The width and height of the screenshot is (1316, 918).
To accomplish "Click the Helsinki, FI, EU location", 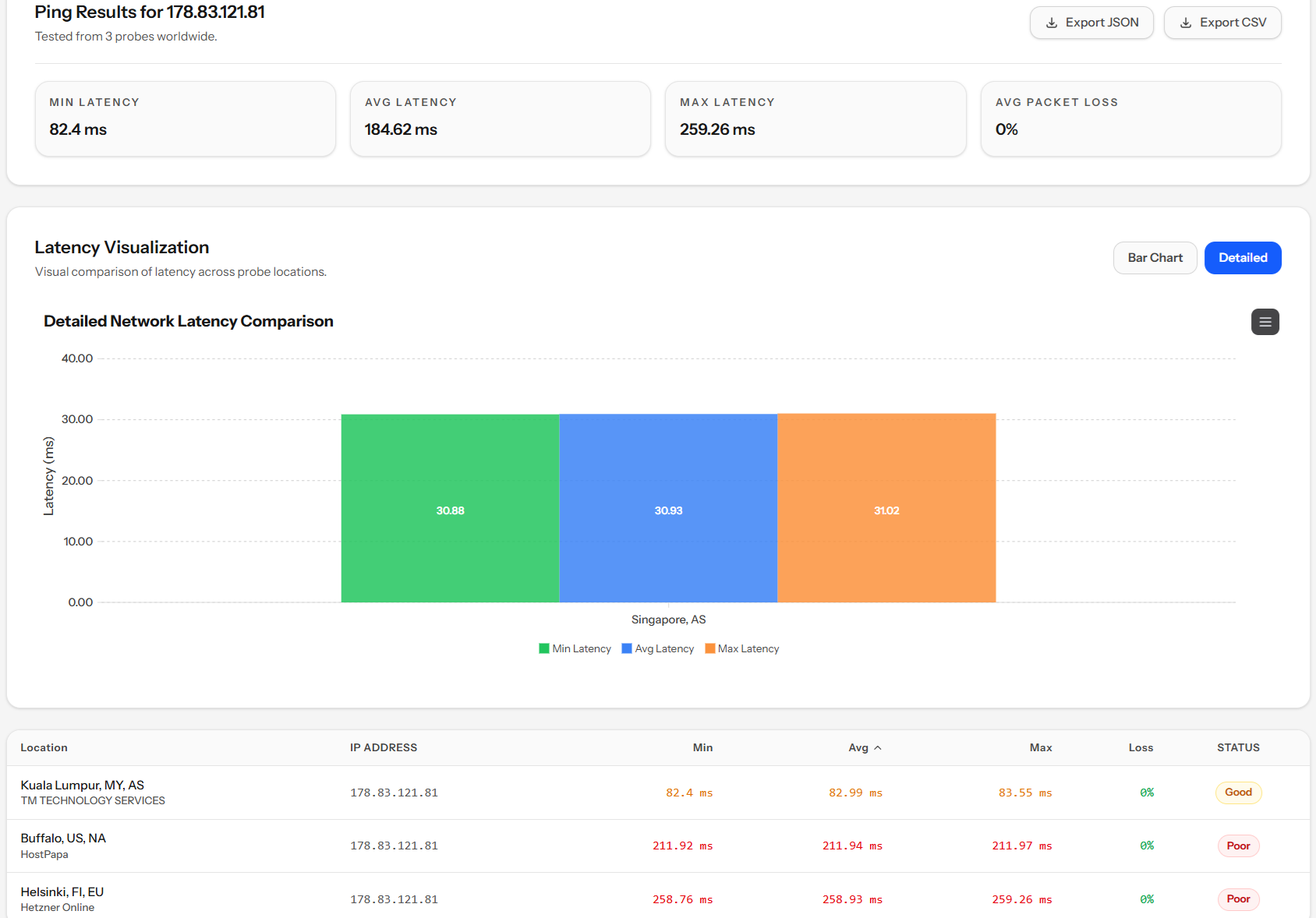I will (x=62, y=892).
